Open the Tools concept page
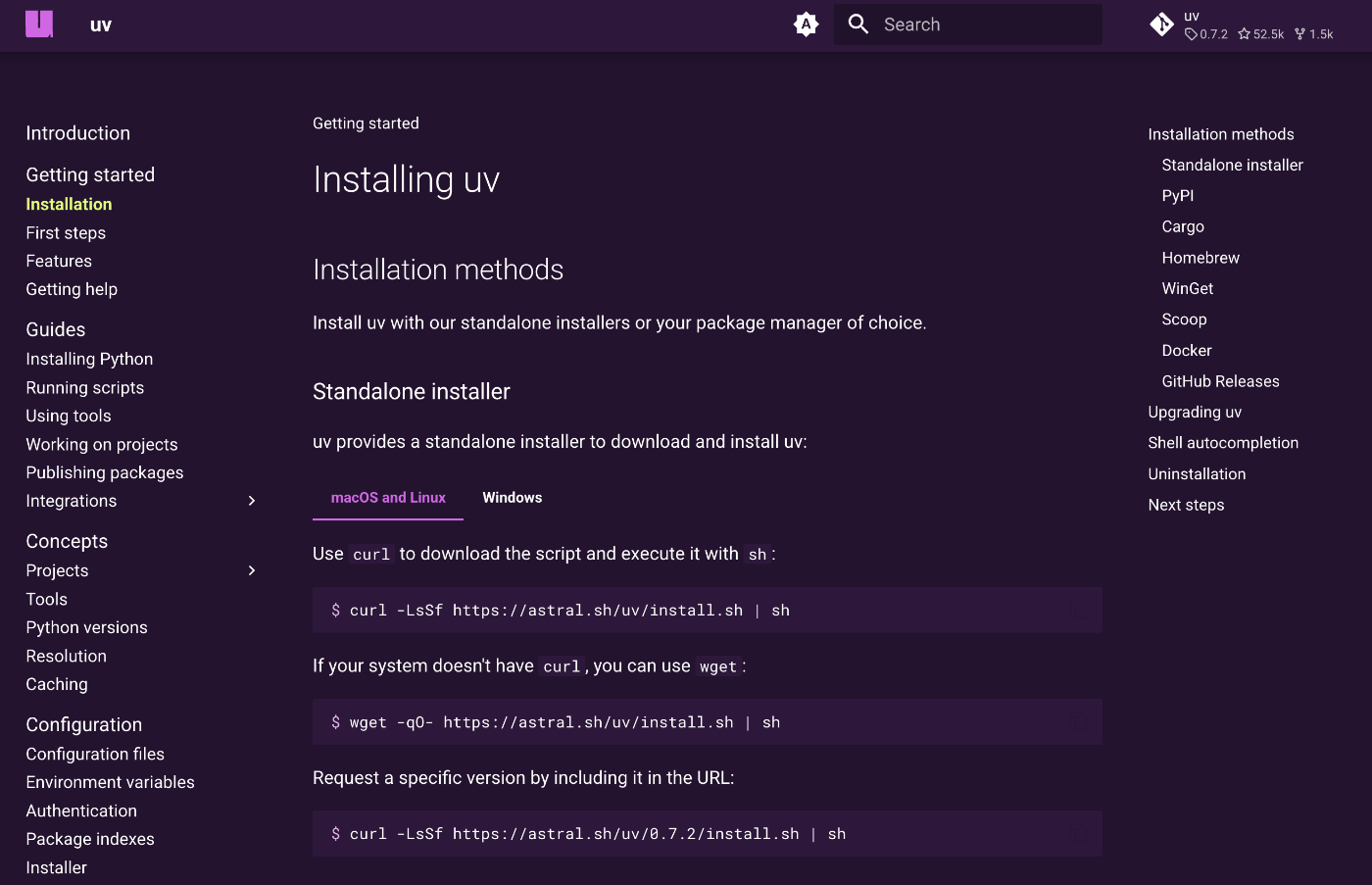 coord(47,599)
